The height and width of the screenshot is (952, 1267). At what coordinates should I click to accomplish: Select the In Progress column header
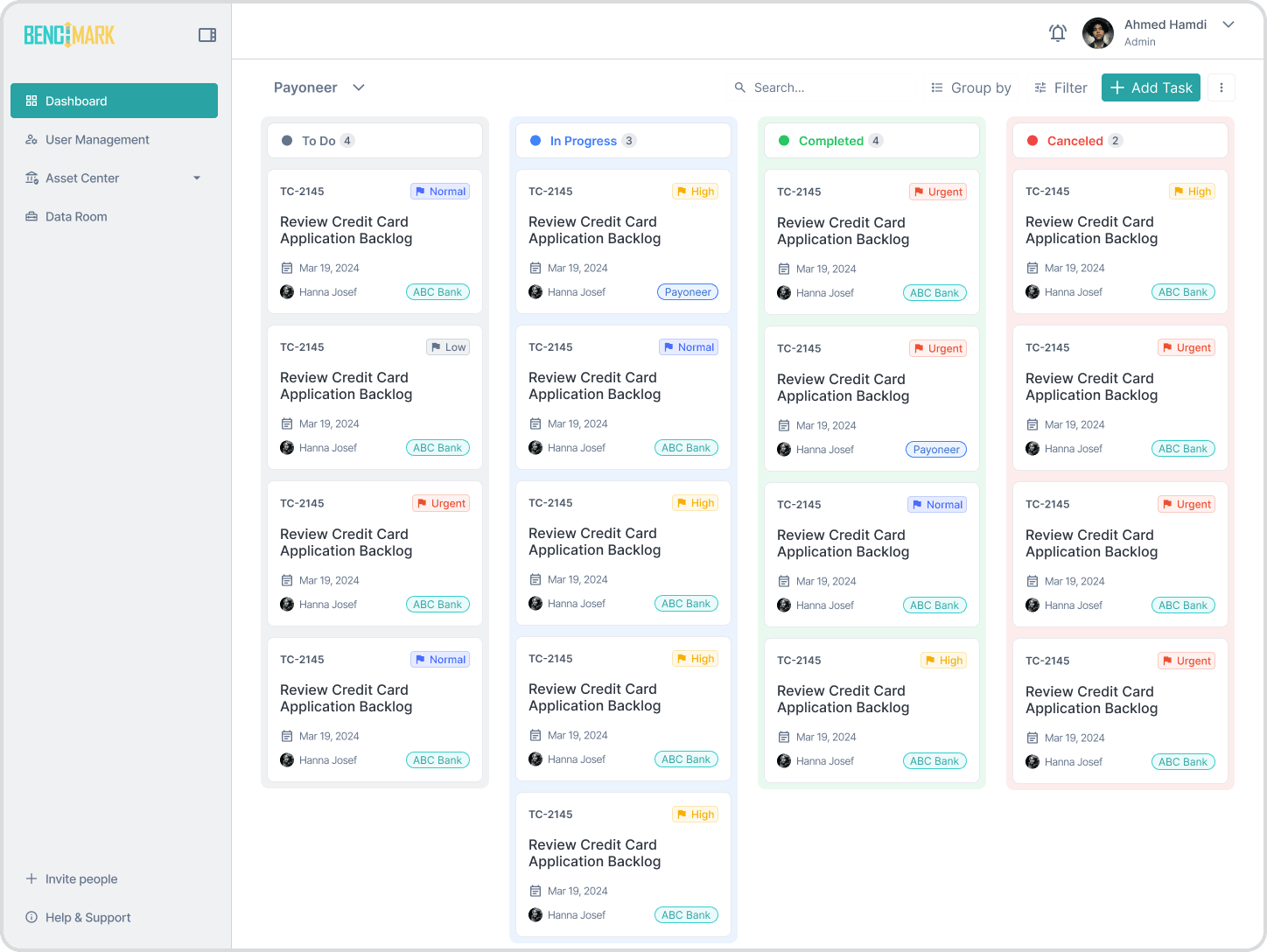623,141
